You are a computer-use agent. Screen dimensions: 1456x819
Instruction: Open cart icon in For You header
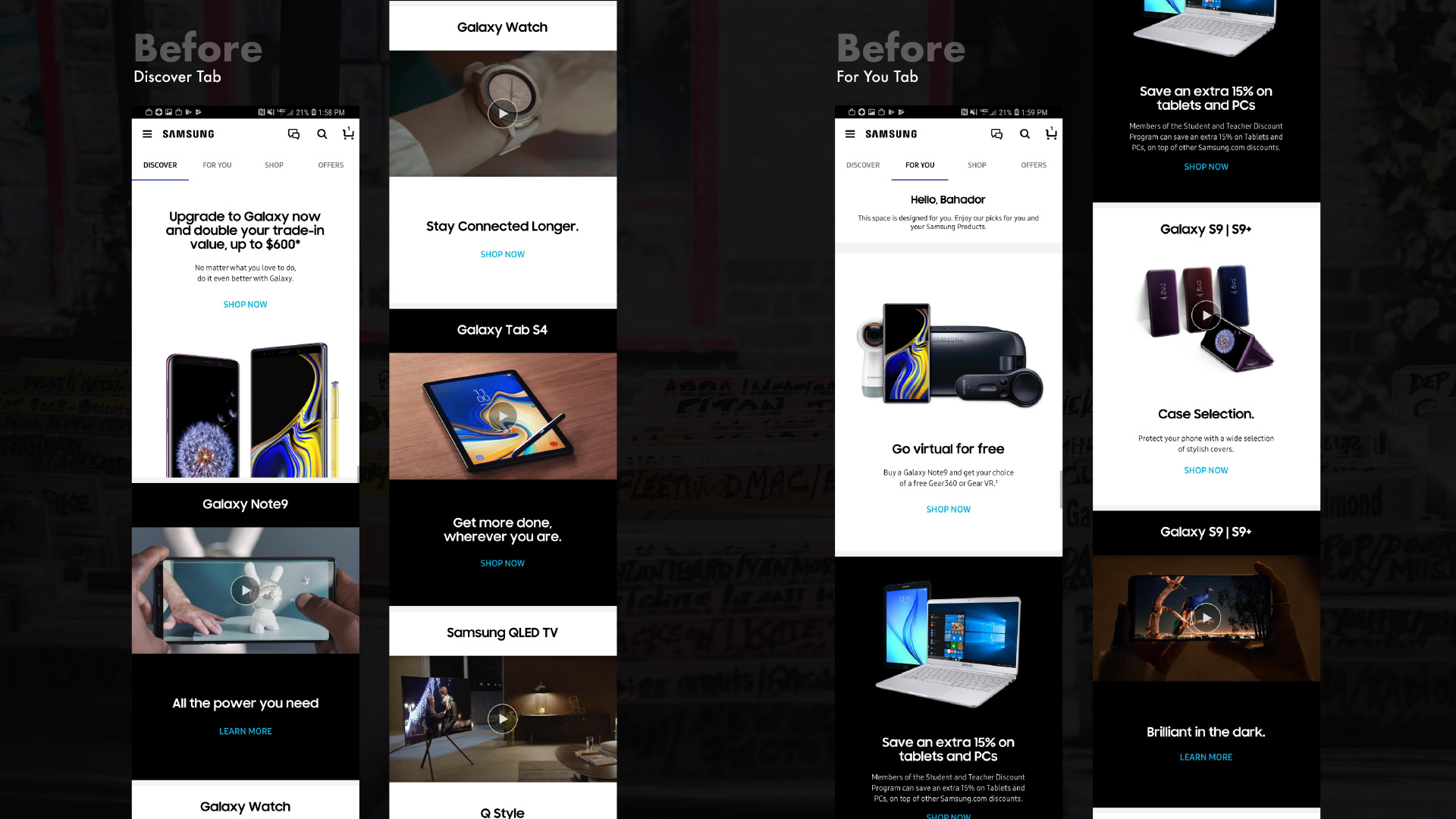click(x=1051, y=133)
